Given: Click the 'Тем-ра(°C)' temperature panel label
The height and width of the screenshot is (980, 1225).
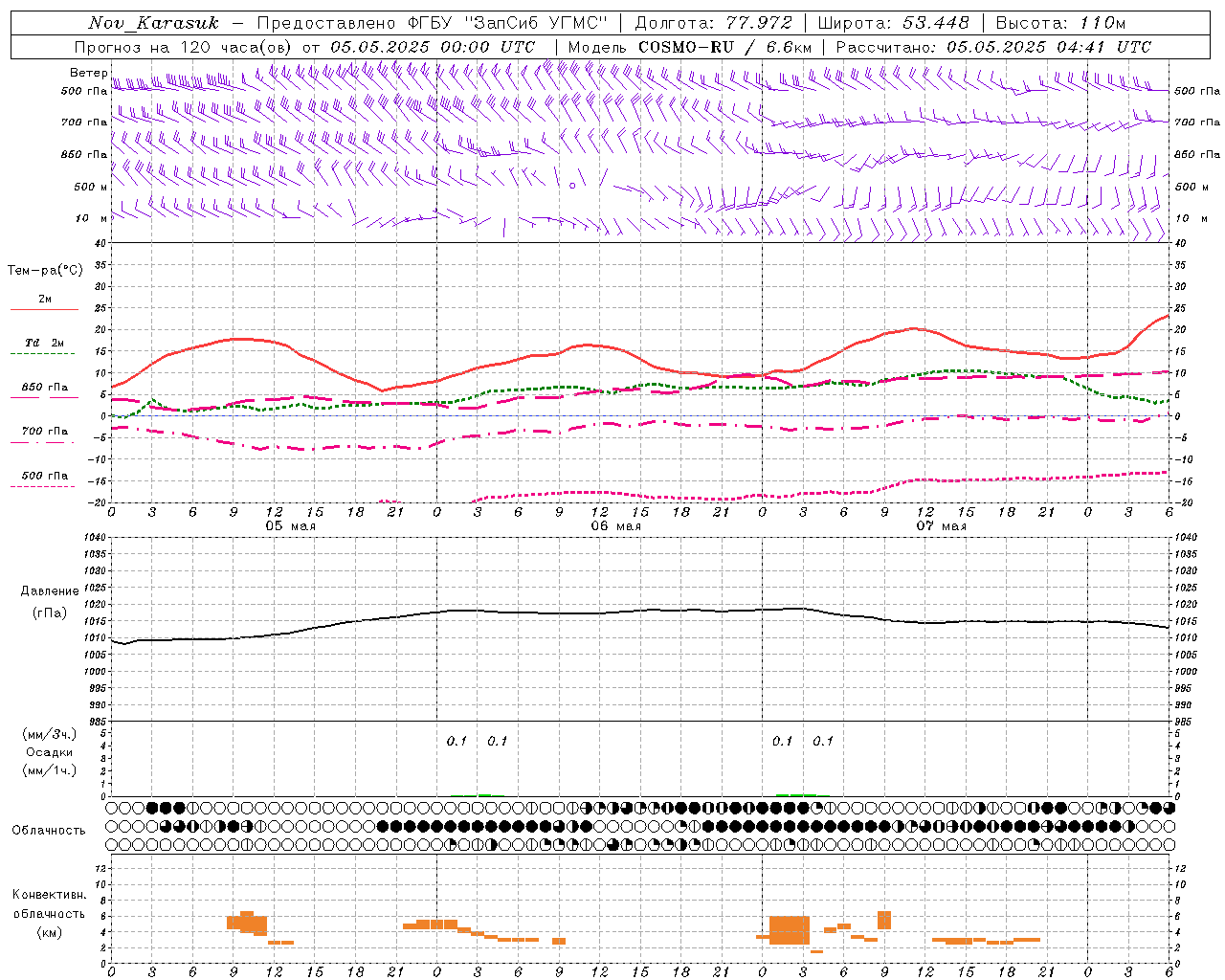Looking at the screenshot, I should (x=45, y=271).
